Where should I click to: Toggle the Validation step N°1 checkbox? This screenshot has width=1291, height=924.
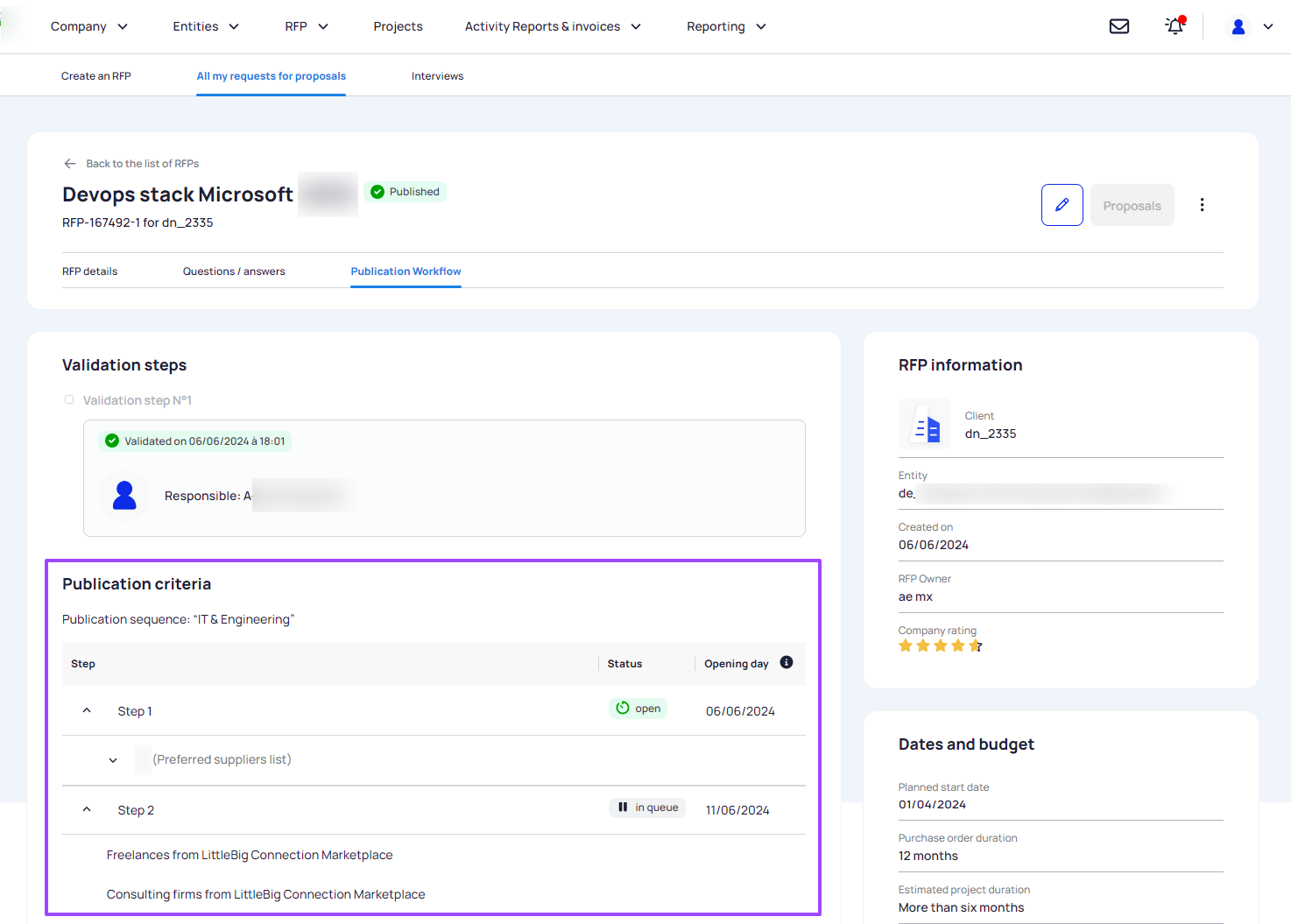tap(69, 399)
